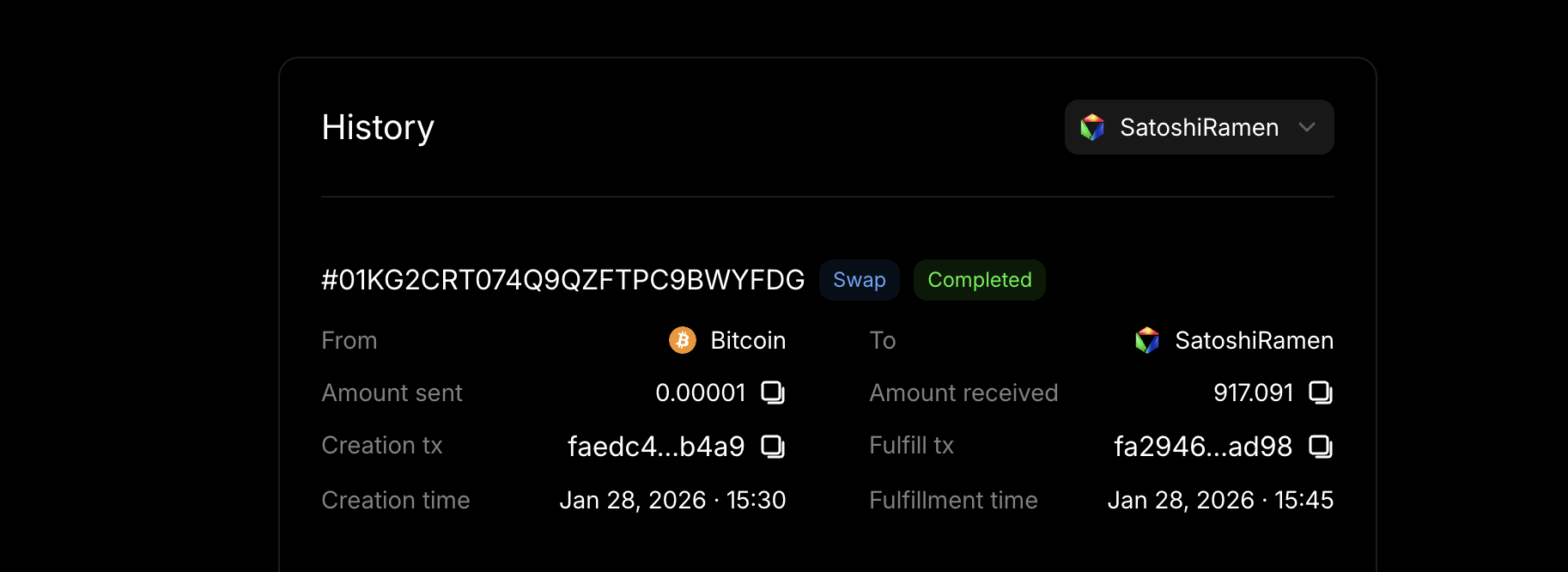Viewport: 1568px width, 572px height.
Task: Select order ID #01KG2CRT074Q9QZFTPC9BWYFDG
Action: tap(562, 280)
